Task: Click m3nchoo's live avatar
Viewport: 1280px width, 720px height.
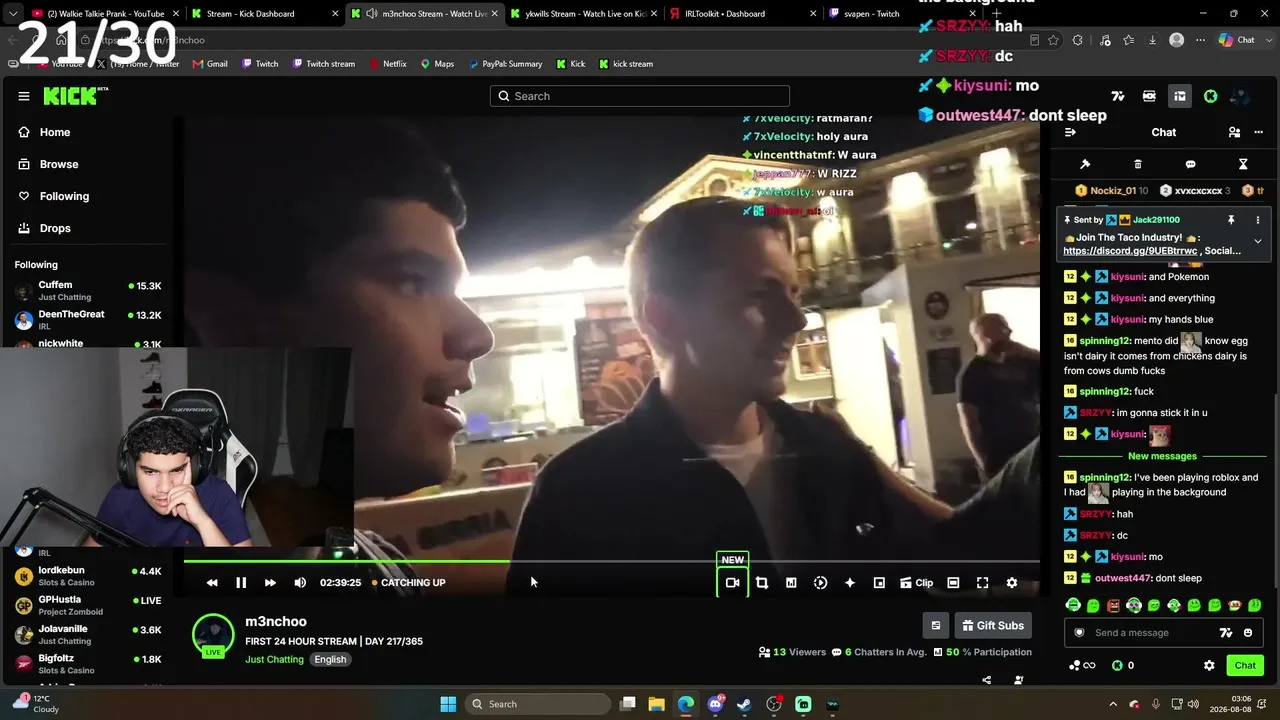Action: [x=213, y=636]
